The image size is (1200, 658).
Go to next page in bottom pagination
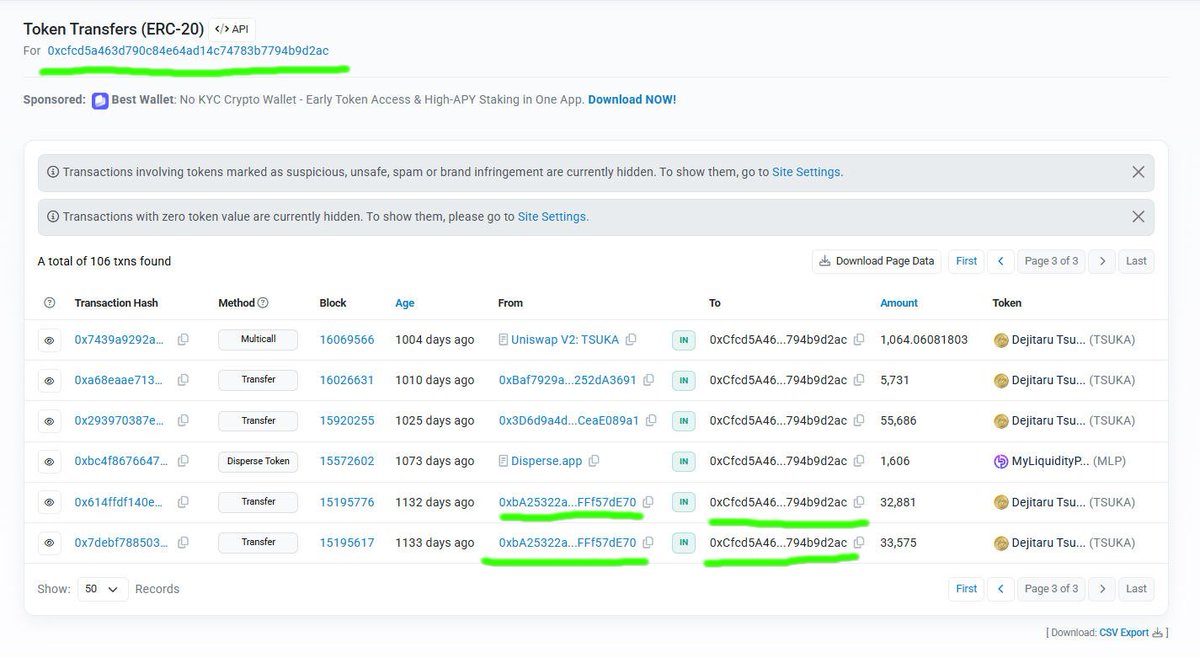[1102, 589]
